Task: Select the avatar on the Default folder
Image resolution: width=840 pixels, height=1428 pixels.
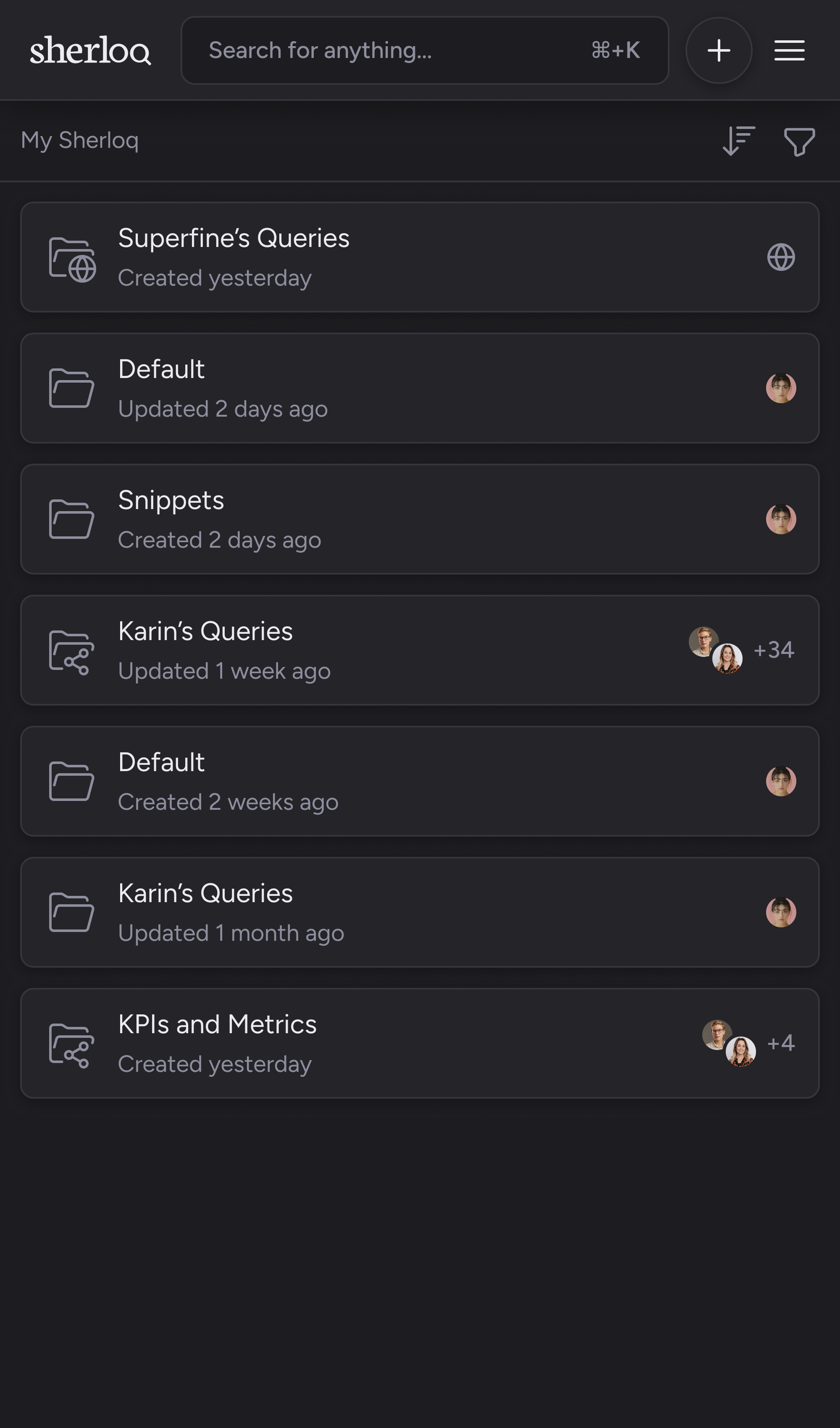Action: [781, 388]
